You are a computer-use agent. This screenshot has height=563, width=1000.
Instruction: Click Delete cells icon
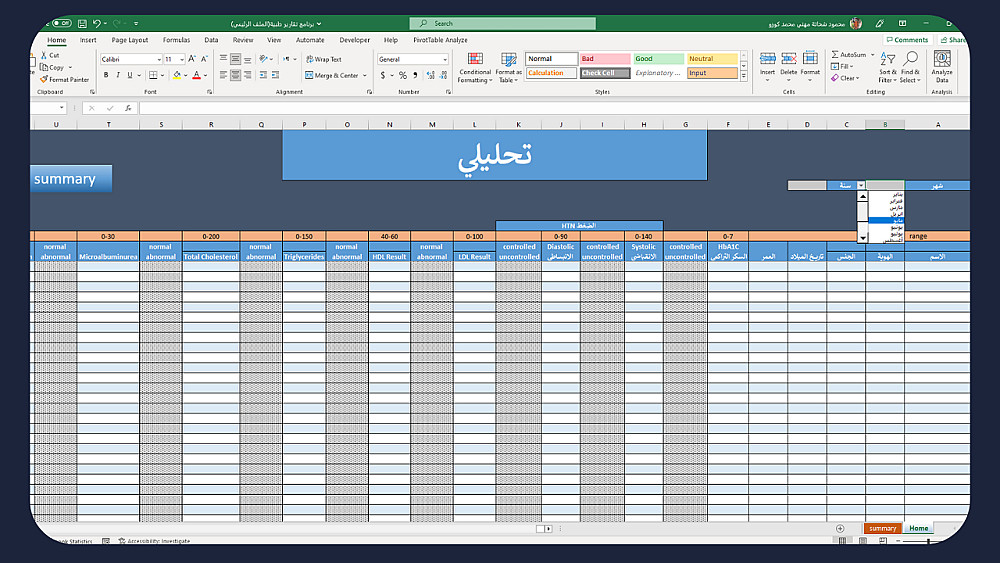tap(789, 59)
